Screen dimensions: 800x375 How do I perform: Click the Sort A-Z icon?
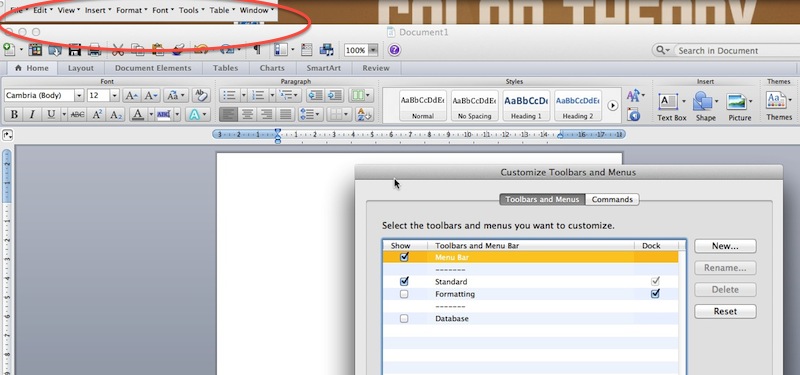[364, 114]
